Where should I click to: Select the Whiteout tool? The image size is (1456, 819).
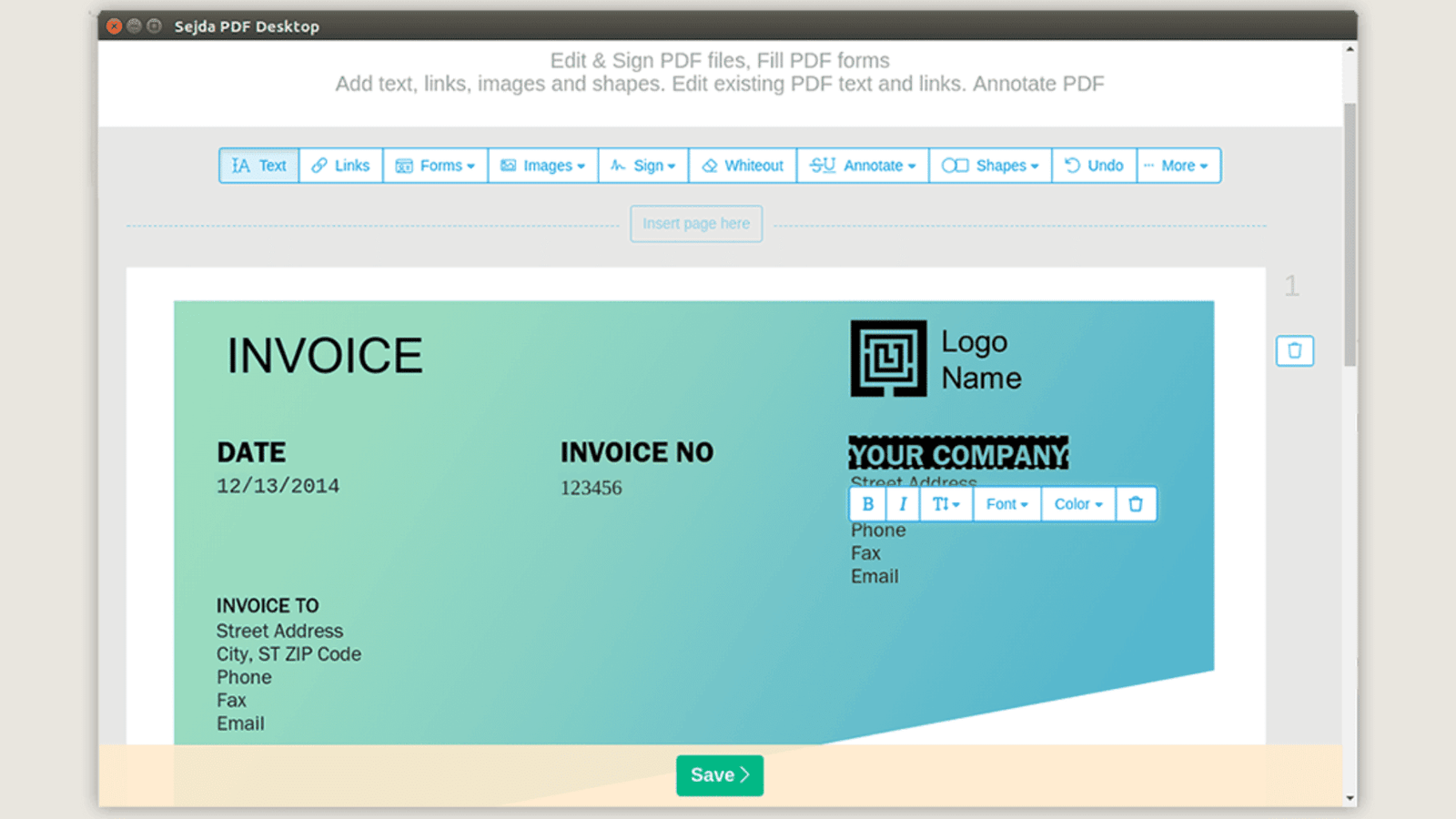click(743, 166)
